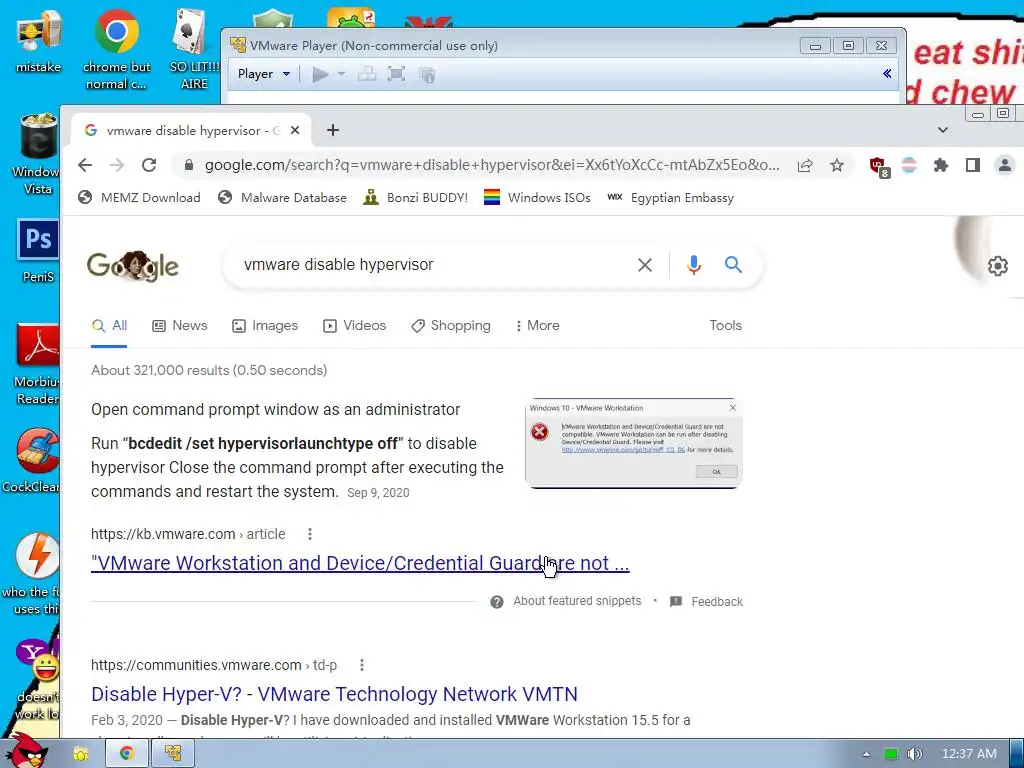Open MEMZ Download bookmark

[139, 197]
